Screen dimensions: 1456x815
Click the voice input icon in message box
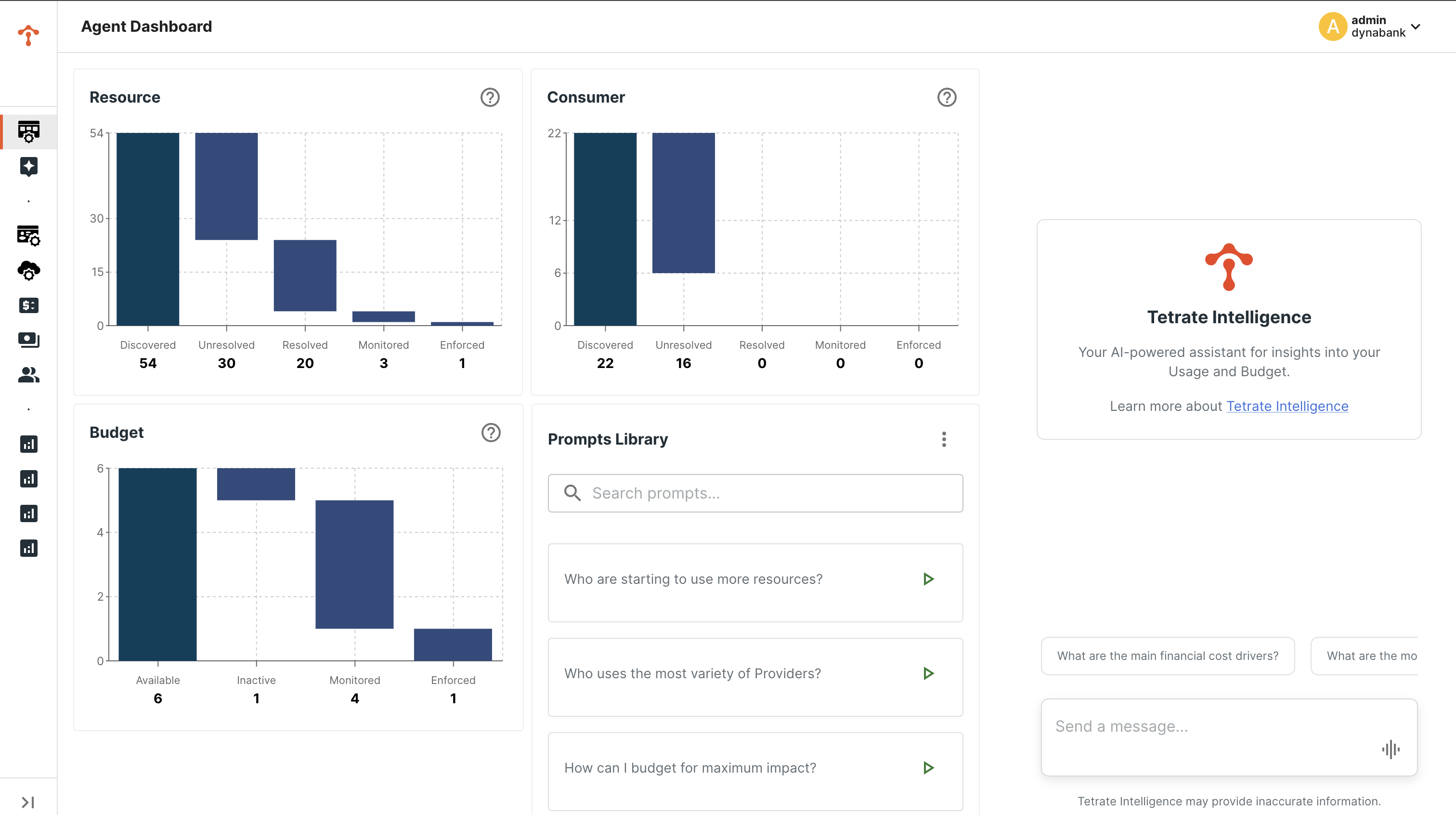1391,750
